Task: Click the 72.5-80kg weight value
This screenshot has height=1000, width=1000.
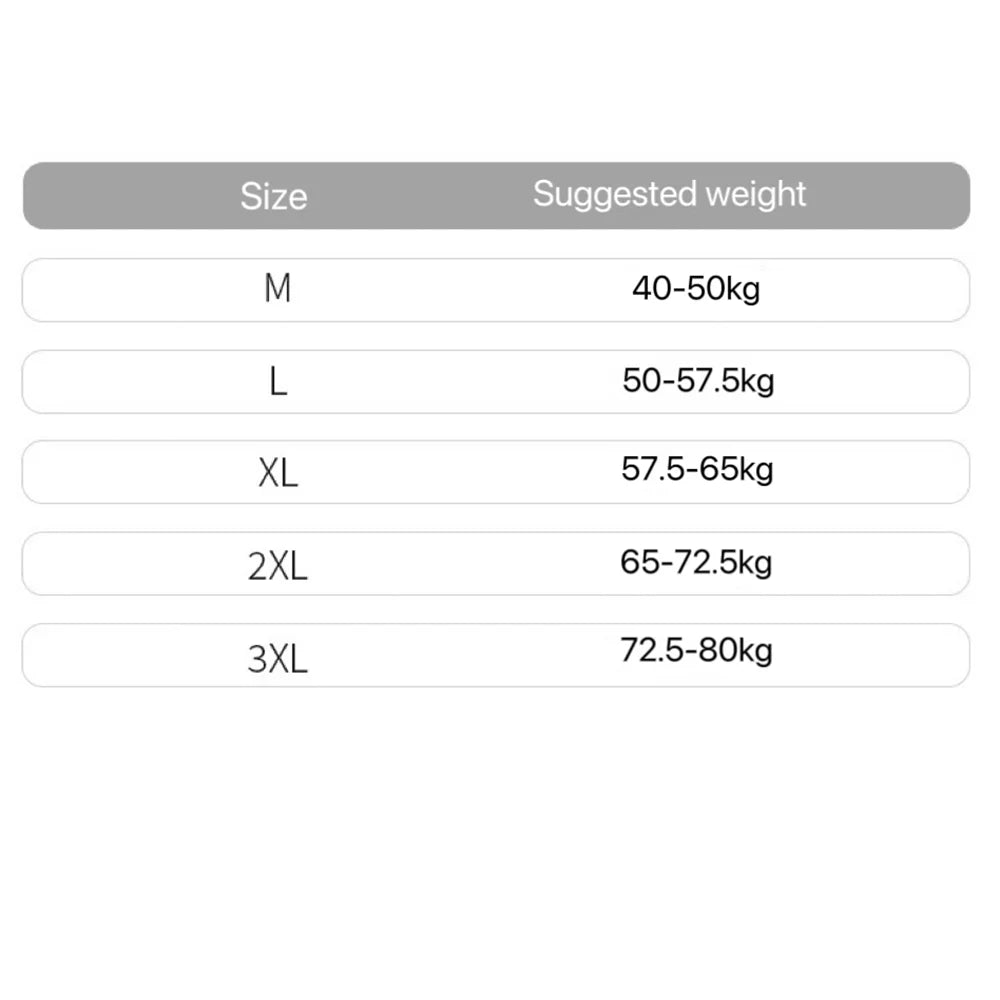Action: [x=696, y=652]
